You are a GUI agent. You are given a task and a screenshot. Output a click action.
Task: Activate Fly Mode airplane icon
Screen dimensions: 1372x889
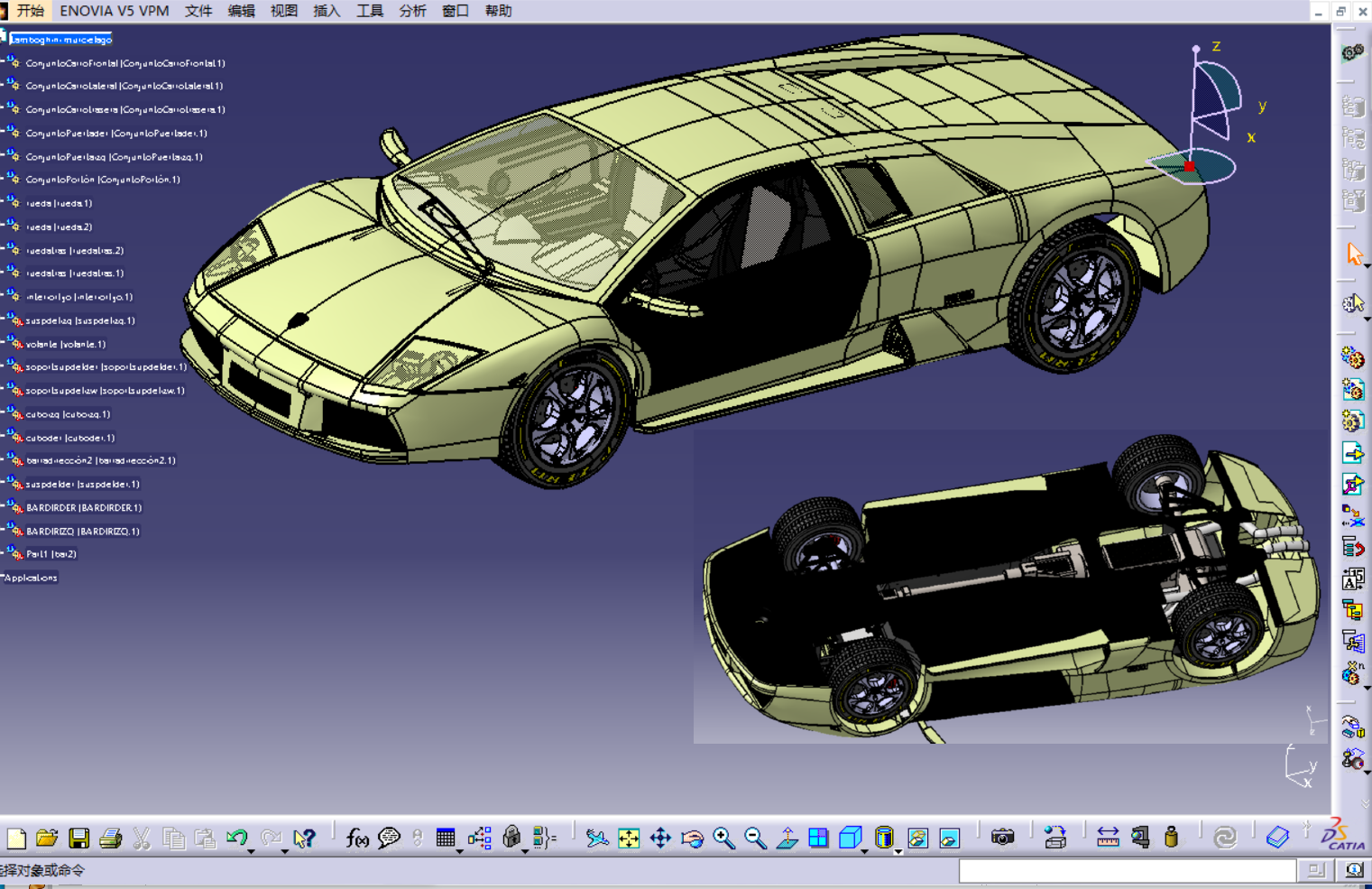pos(597,838)
